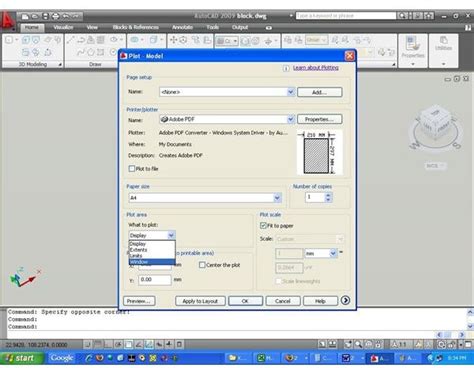
Task: Click the Undo arrow in quick access toolbar
Action: click(66, 16)
